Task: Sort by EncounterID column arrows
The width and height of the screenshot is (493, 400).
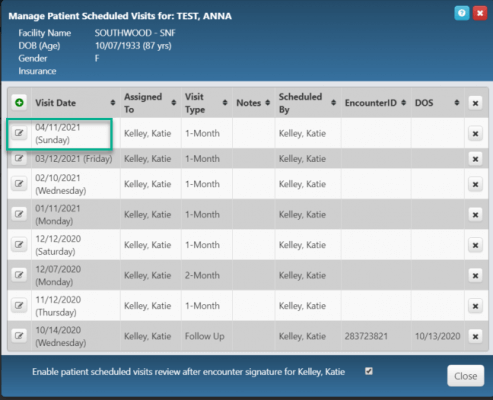Action: point(403,103)
